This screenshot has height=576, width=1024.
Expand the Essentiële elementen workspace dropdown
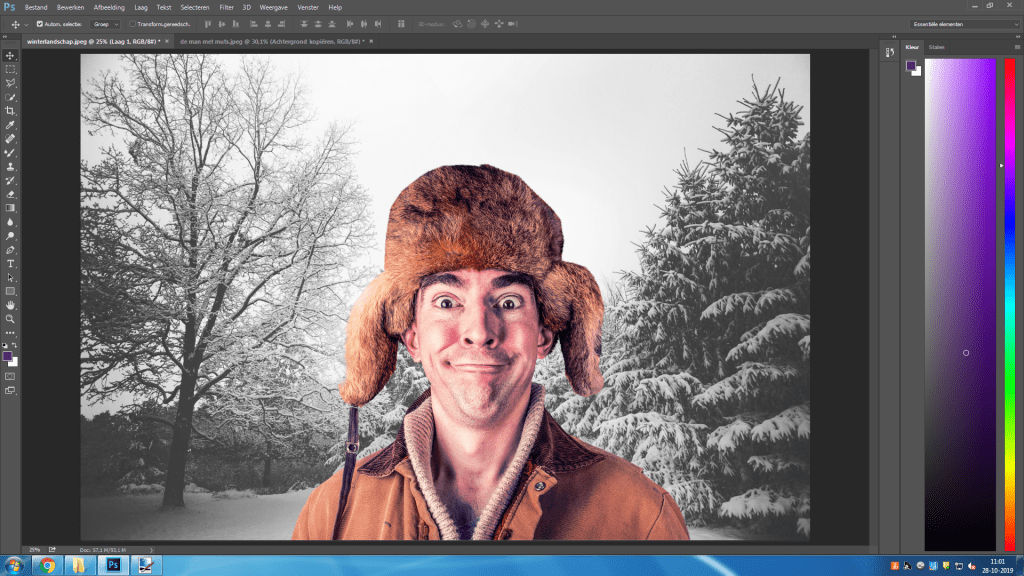pyautogui.click(x=963, y=23)
